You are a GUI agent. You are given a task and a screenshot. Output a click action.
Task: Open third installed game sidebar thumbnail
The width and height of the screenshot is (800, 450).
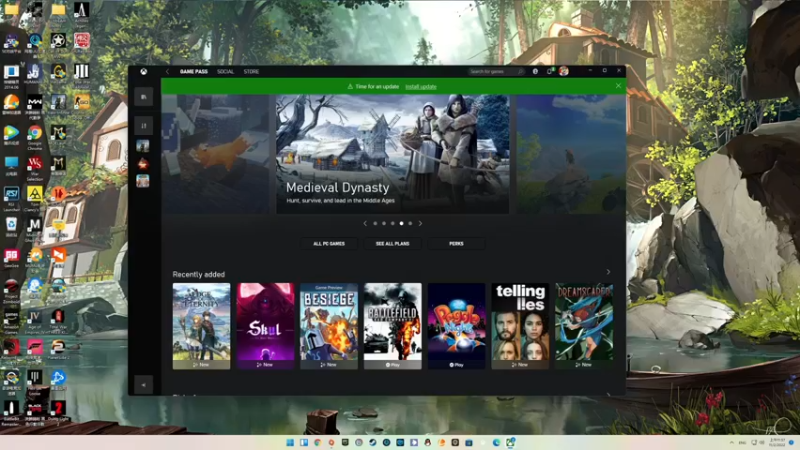[x=143, y=181]
